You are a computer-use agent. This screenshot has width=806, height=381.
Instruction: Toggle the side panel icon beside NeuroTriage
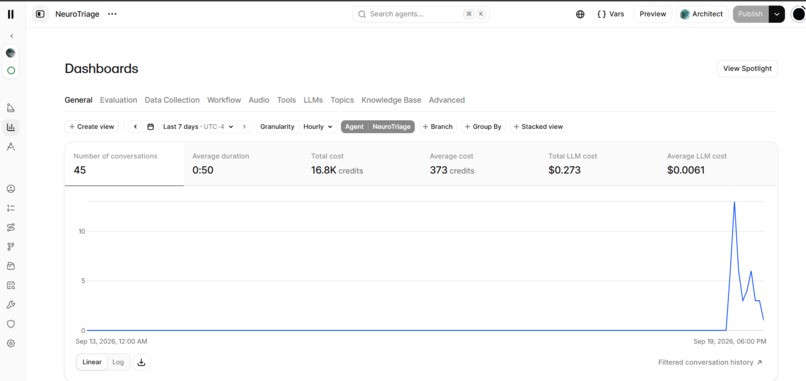(x=40, y=14)
